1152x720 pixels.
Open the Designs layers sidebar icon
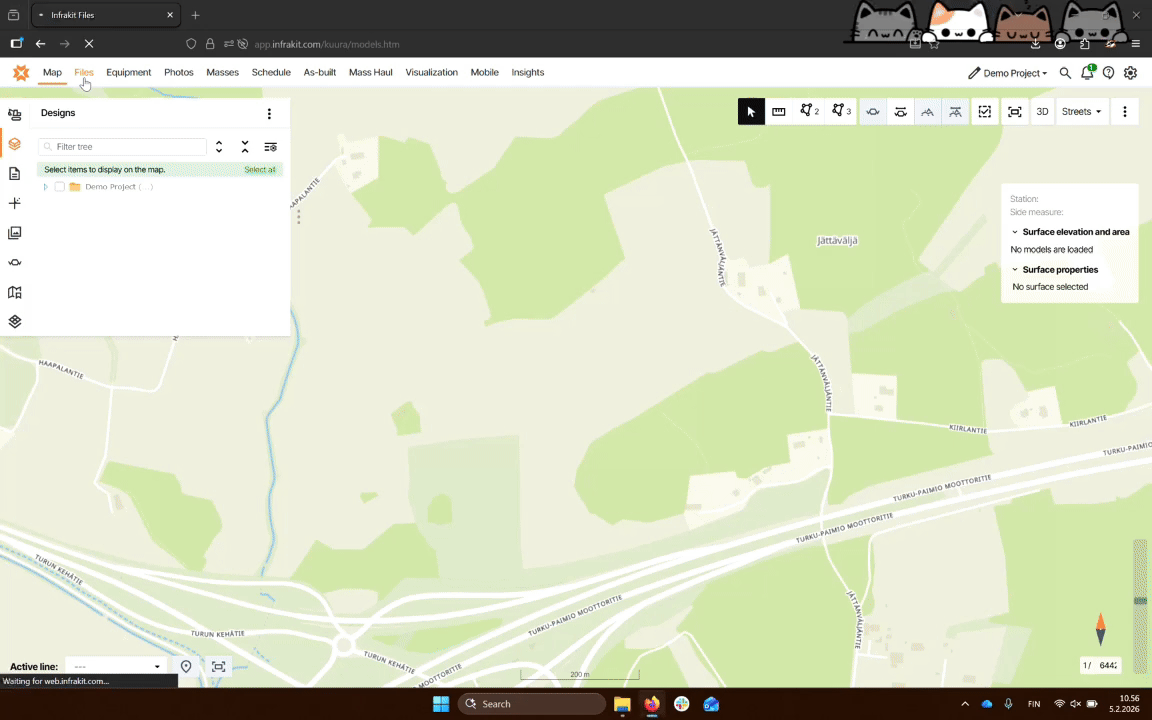pos(15,144)
